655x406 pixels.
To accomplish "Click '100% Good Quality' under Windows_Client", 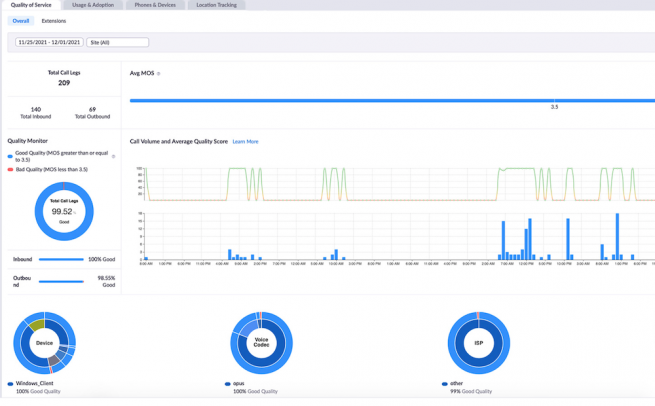I will click(38, 392).
